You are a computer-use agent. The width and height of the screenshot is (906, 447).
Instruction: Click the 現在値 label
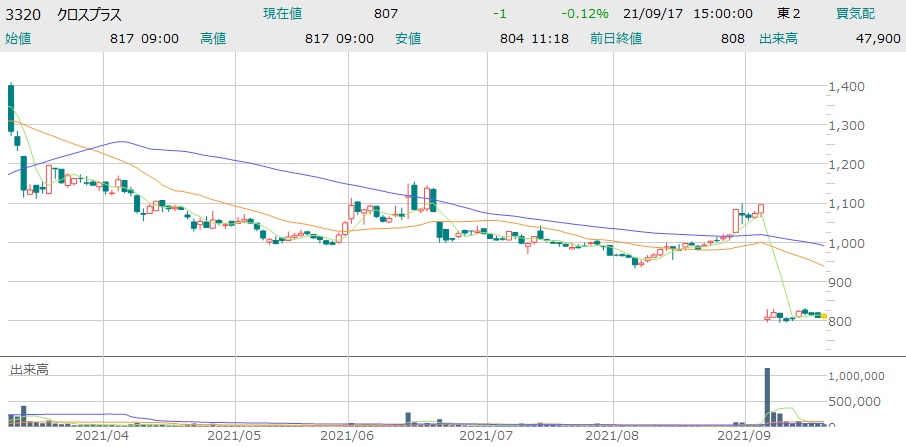click(x=282, y=14)
